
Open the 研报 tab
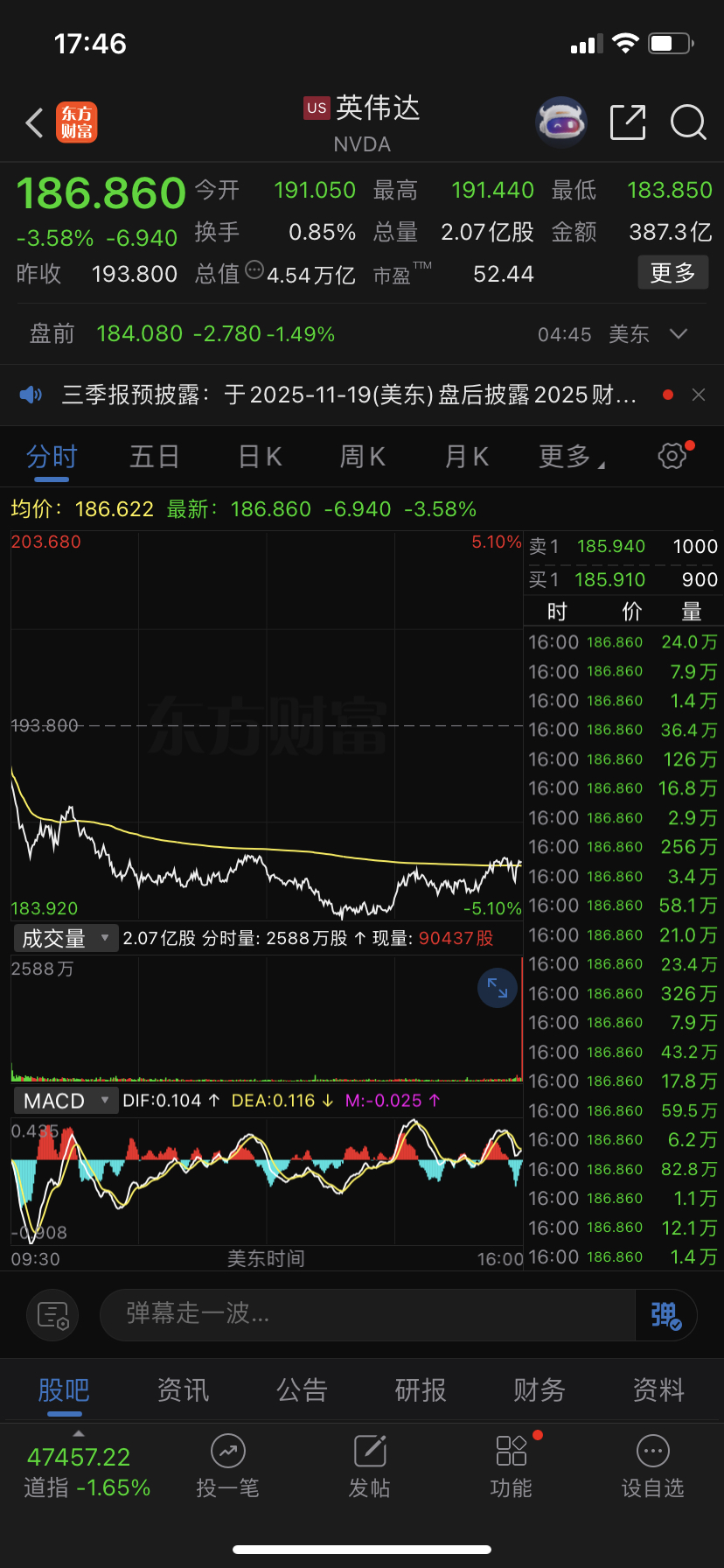(x=421, y=1389)
